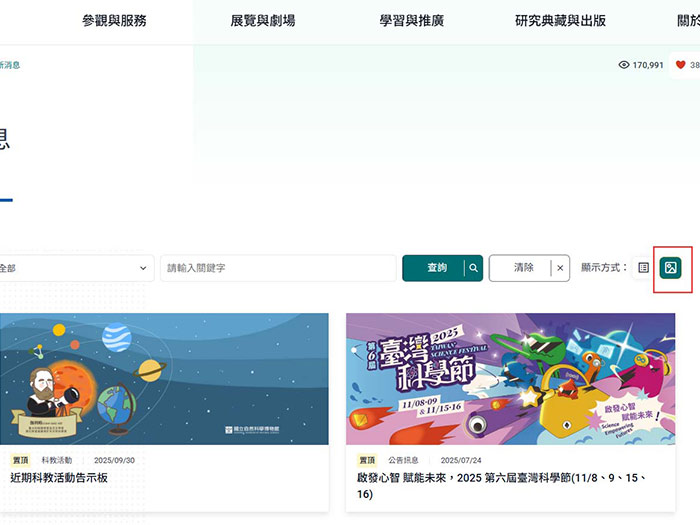This screenshot has height=525, width=700.
Task: Focus the 請輸入關鍵字 keyword input field
Action: tap(278, 268)
